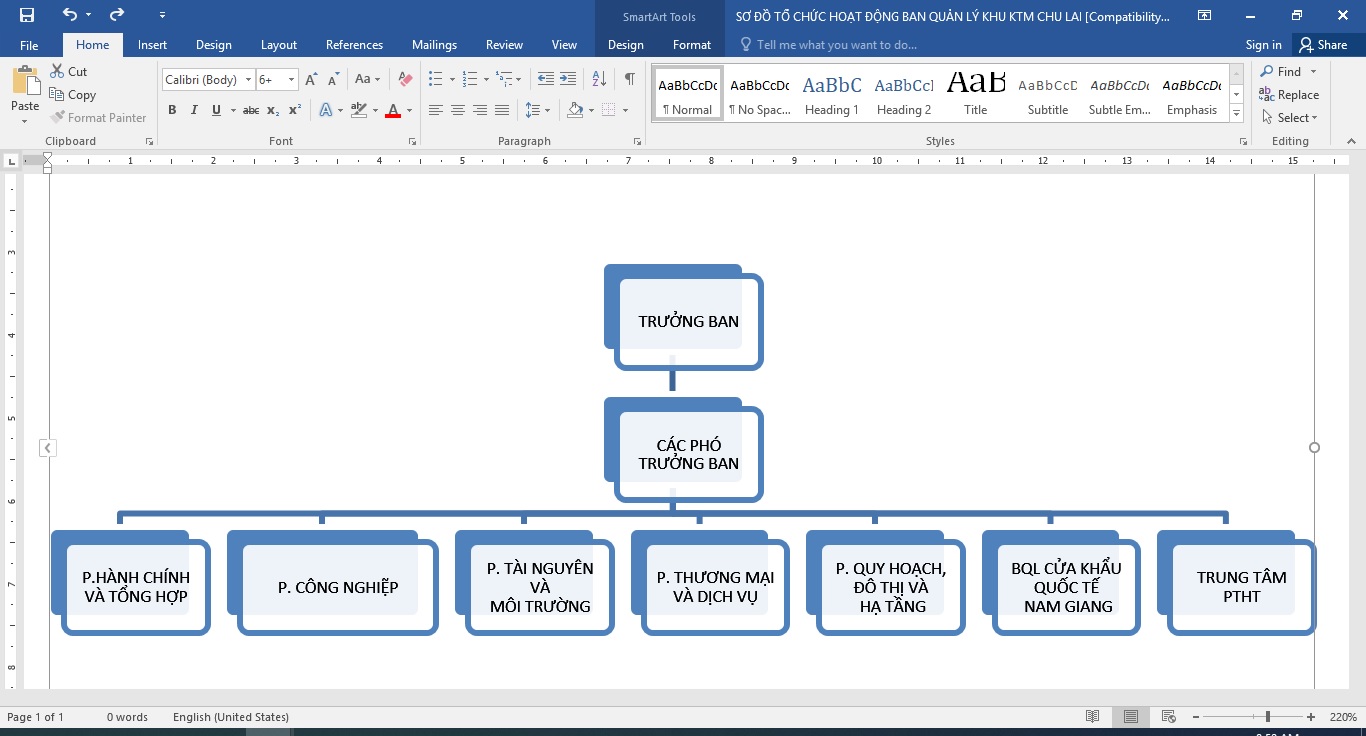The image size is (1366, 736).
Task: Toggle Show/Hide paragraph marks
Action: point(629,79)
